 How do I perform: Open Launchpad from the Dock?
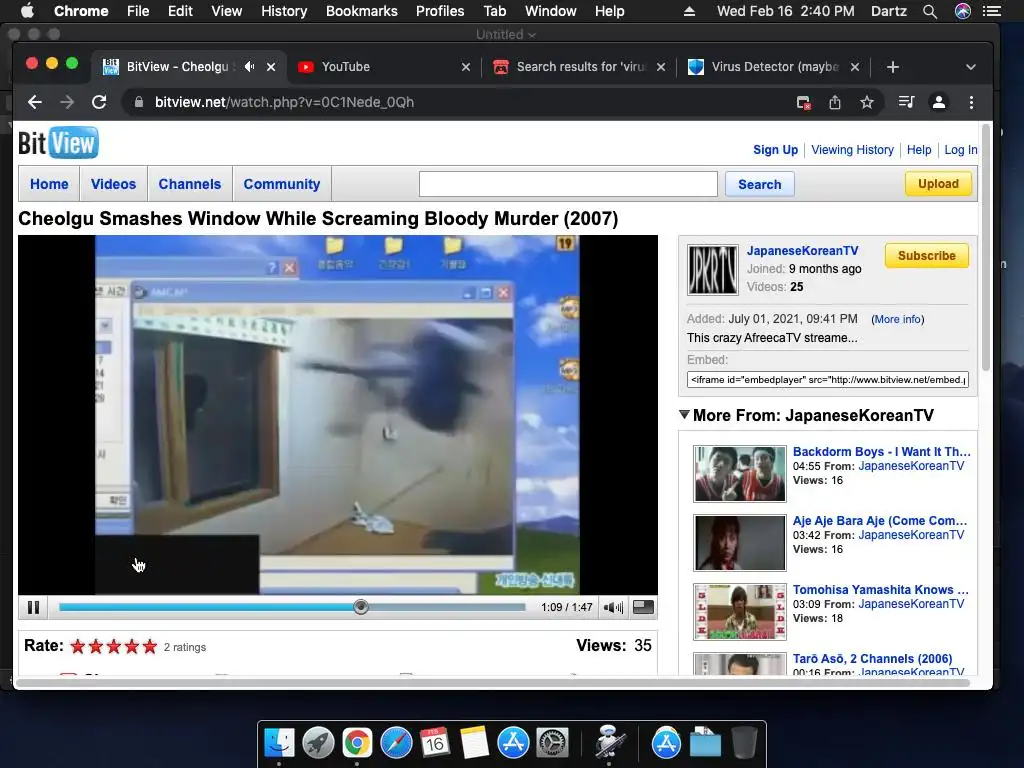pos(318,743)
